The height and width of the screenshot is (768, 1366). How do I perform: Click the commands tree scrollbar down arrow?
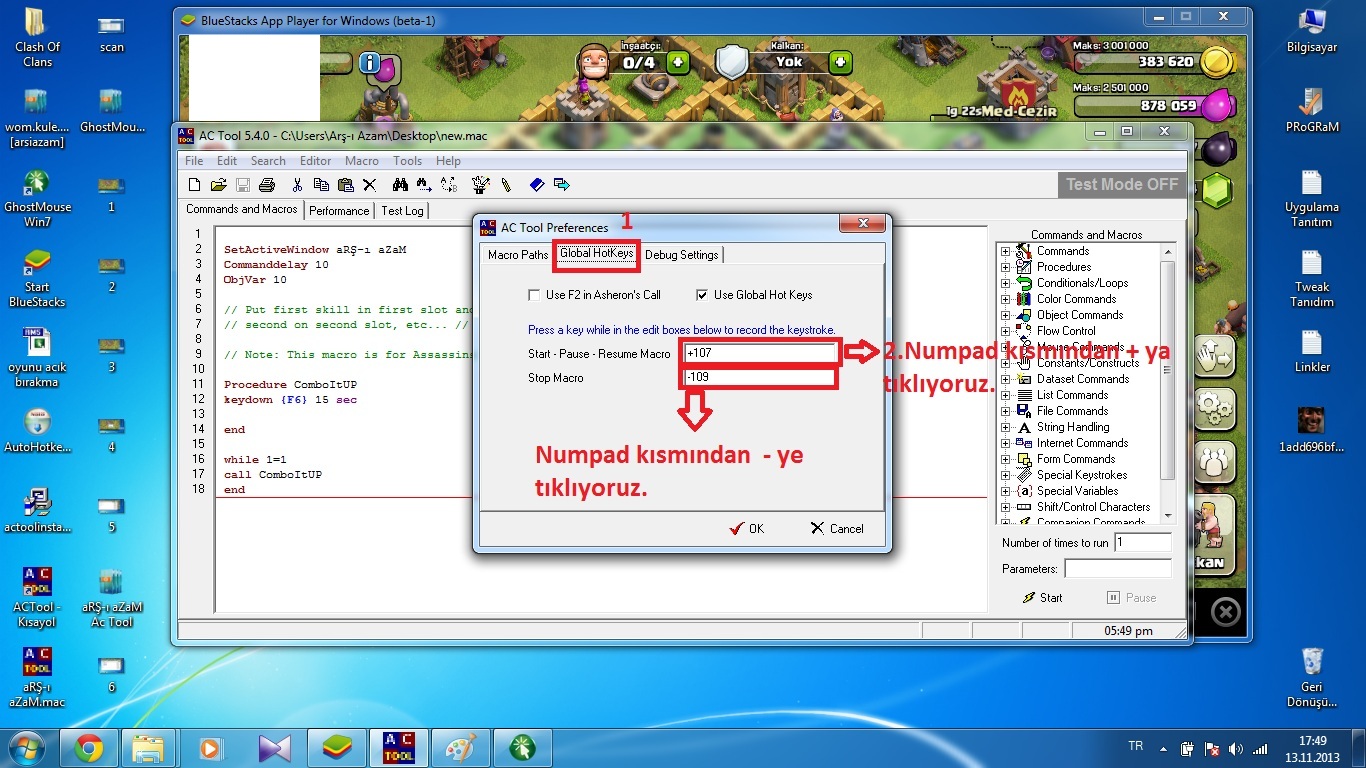[x=1167, y=518]
